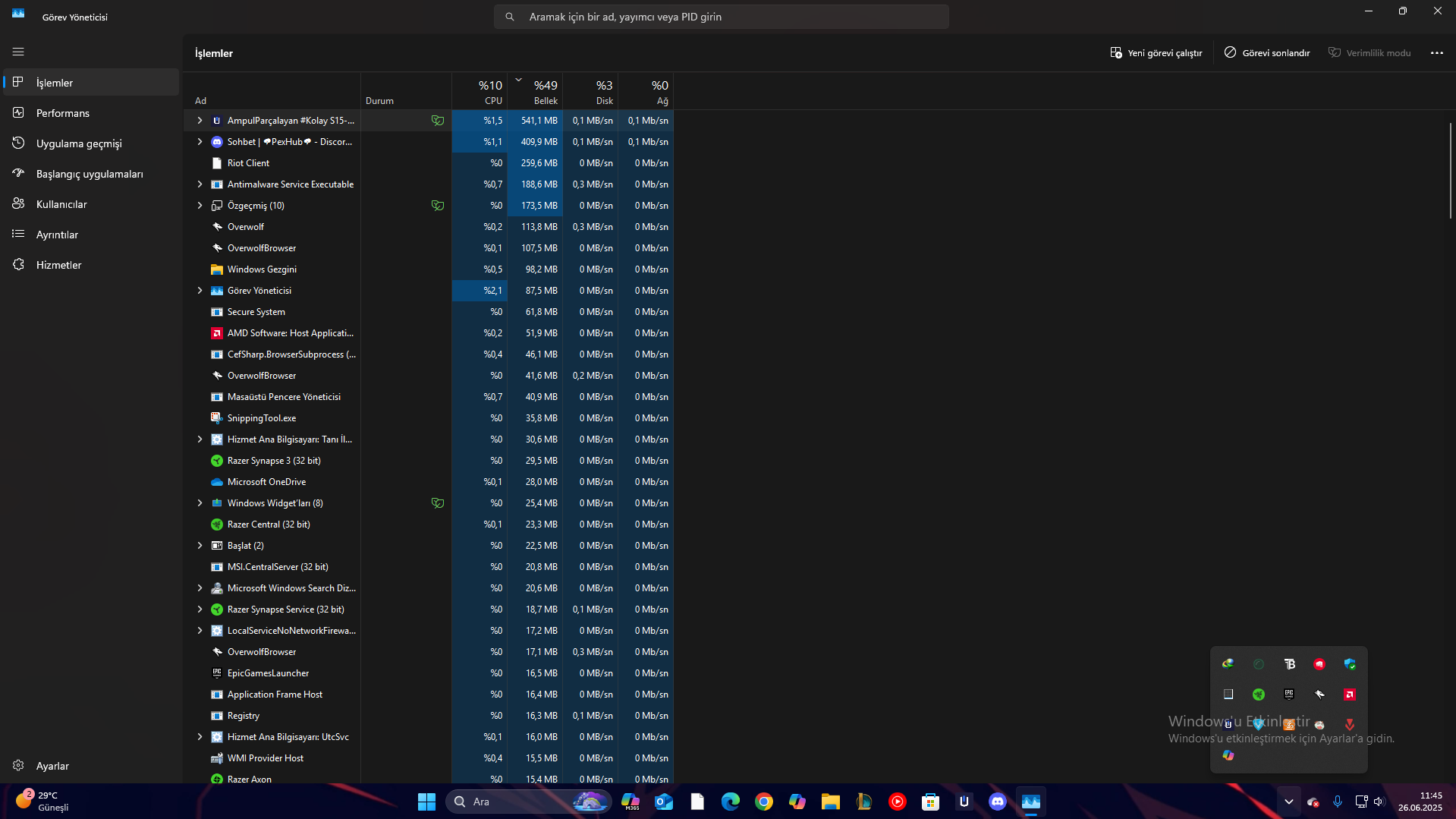Open Outlook from the taskbar
The height and width of the screenshot is (819, 1456).
coord(664,802)
